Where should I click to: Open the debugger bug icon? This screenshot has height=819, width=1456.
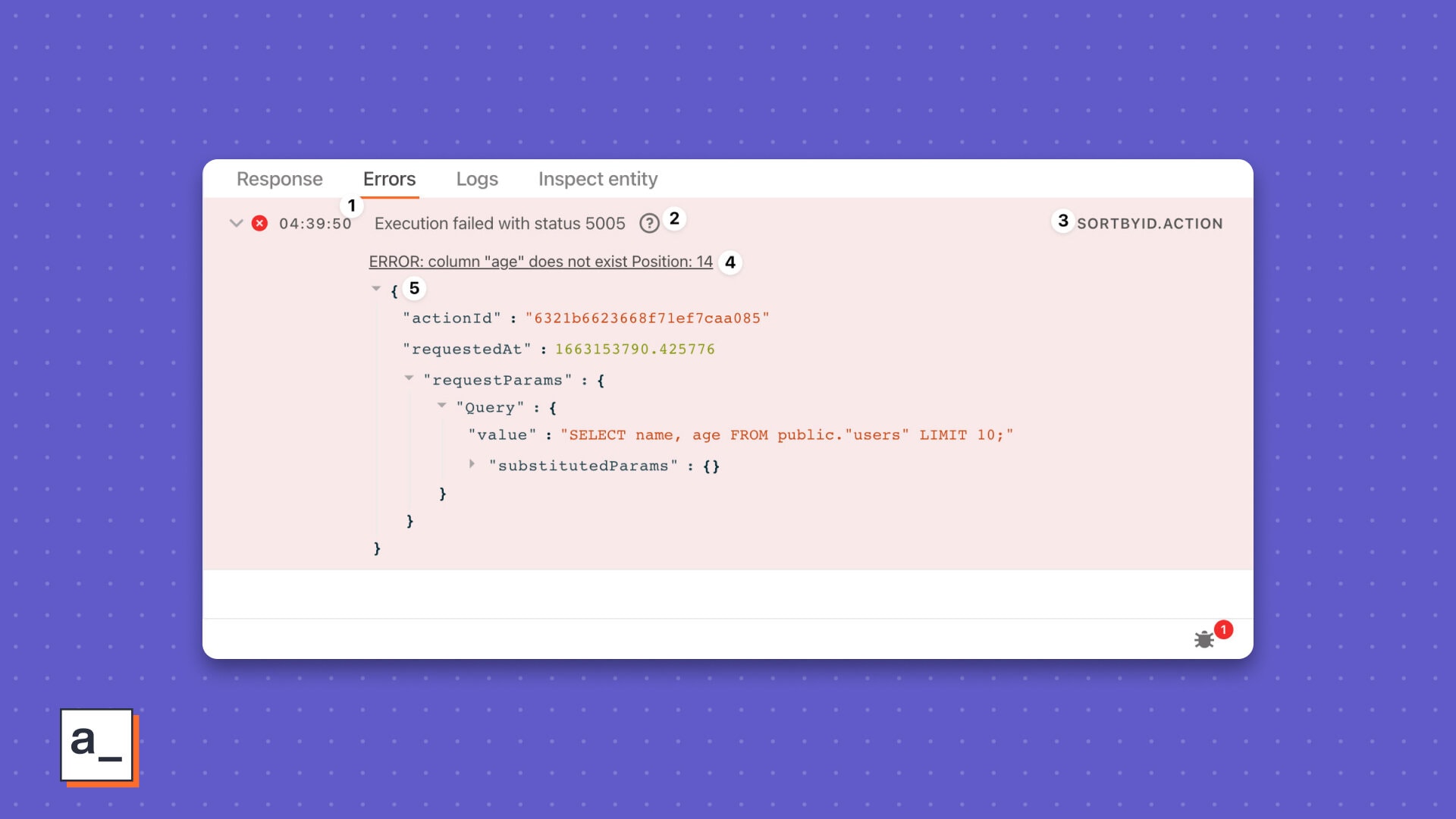(1204, 639)
